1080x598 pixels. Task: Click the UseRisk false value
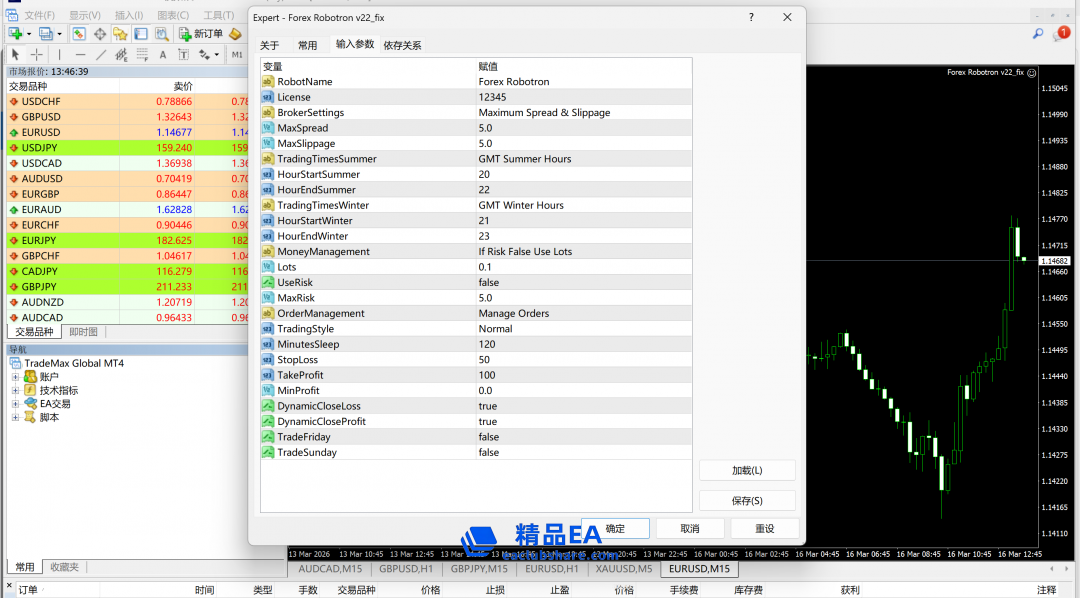point(489,283)
